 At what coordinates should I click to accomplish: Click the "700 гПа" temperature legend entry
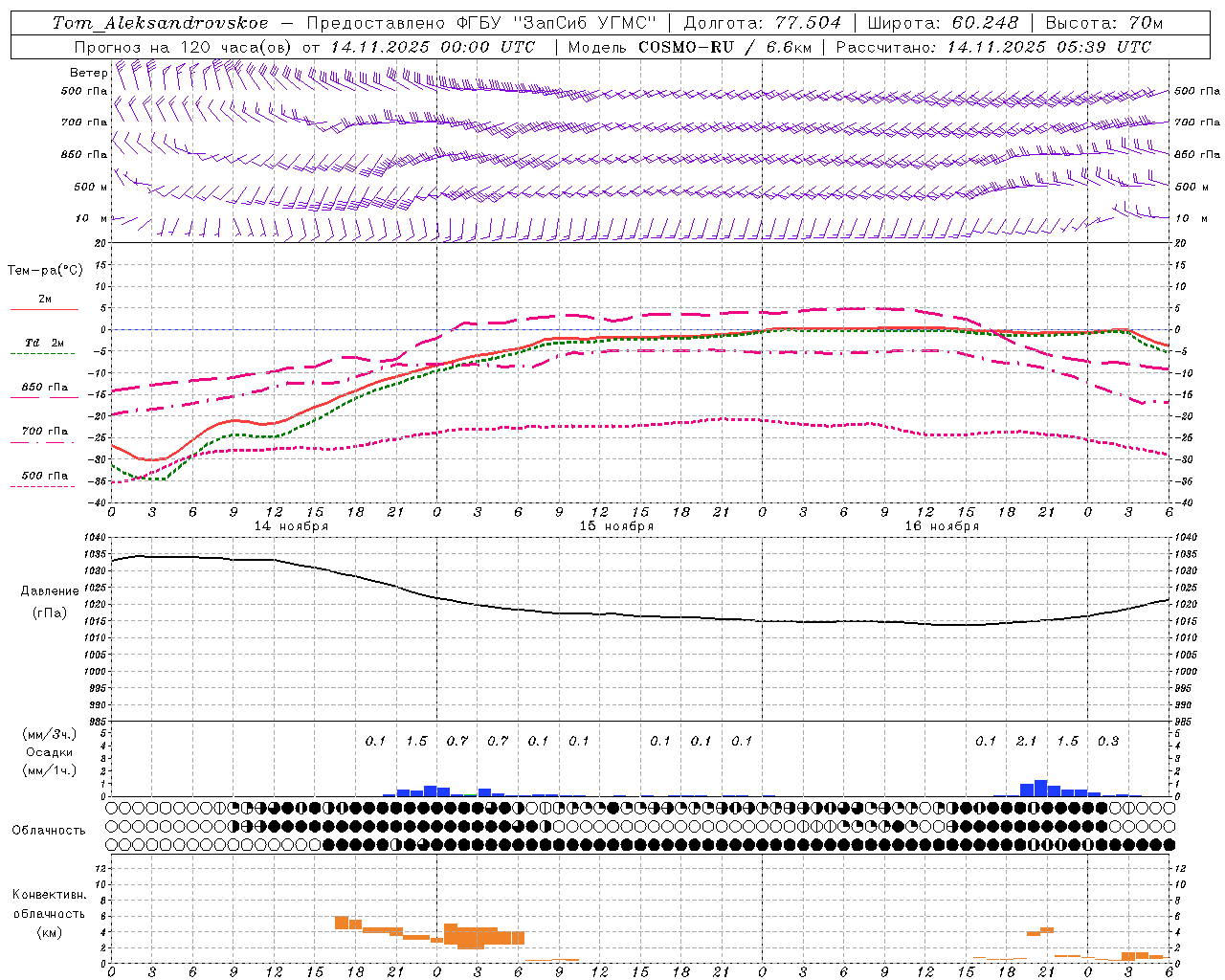(x=45, y=432)
